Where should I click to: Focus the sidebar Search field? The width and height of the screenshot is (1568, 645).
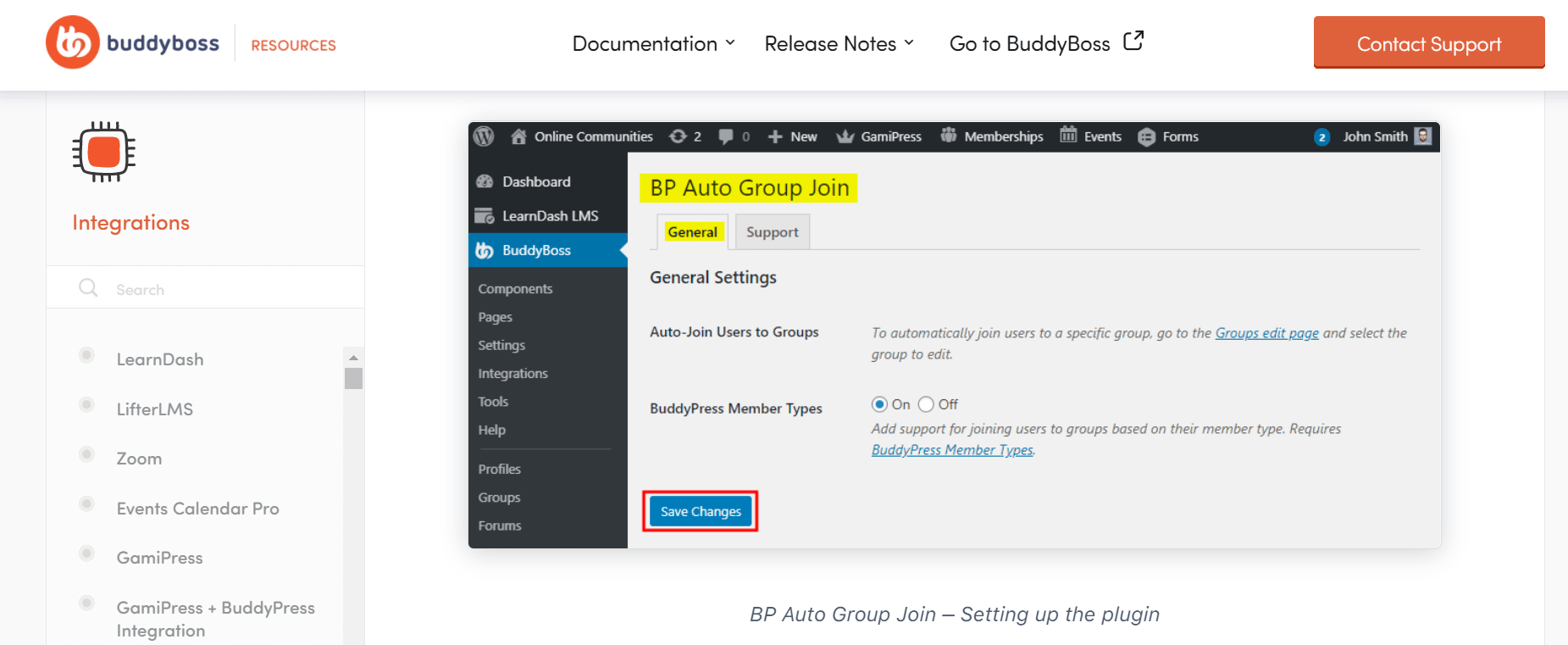point(205,289)
